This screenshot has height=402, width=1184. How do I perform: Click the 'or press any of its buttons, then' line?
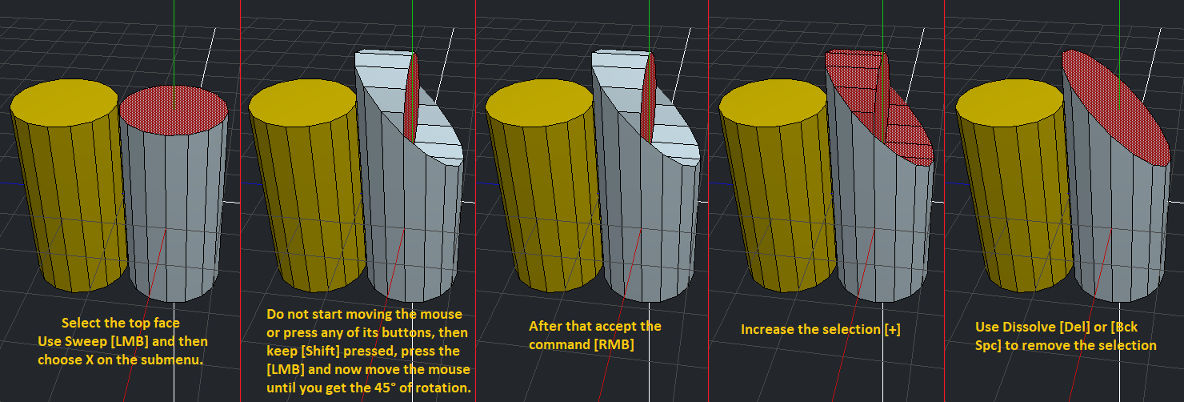(x=368, y=332)
